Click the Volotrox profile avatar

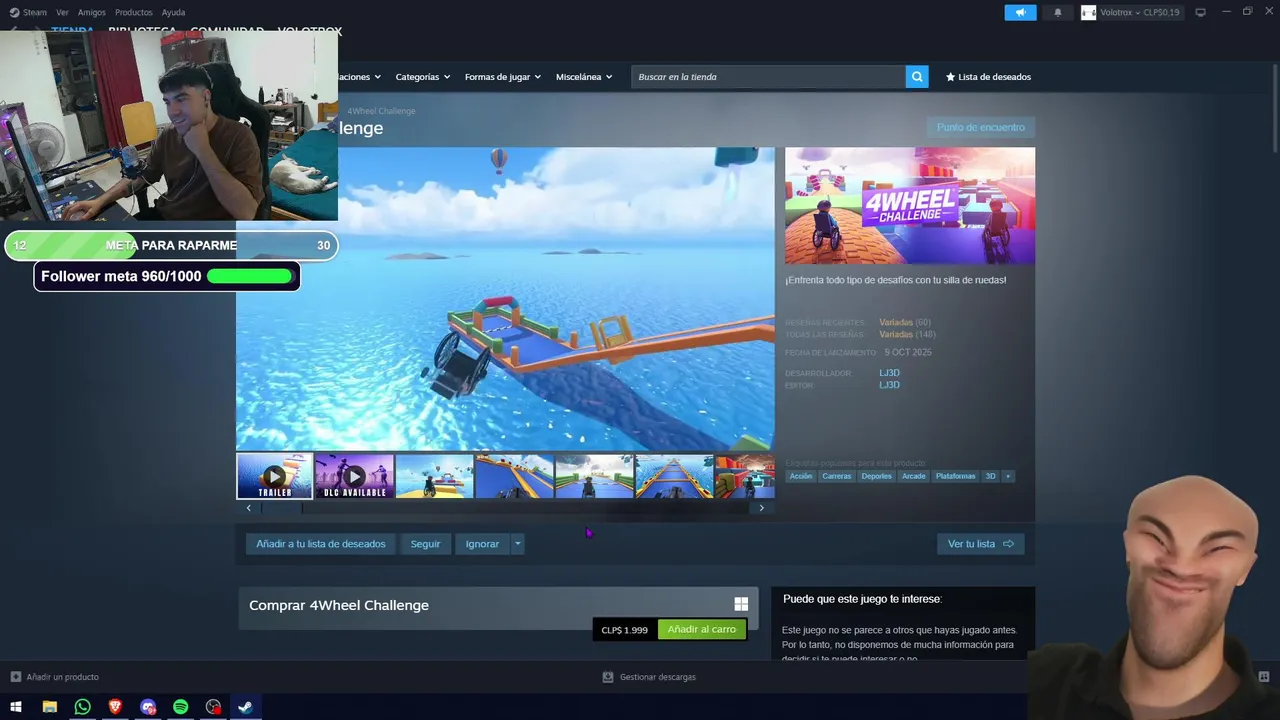click(x=1088, y=13)
